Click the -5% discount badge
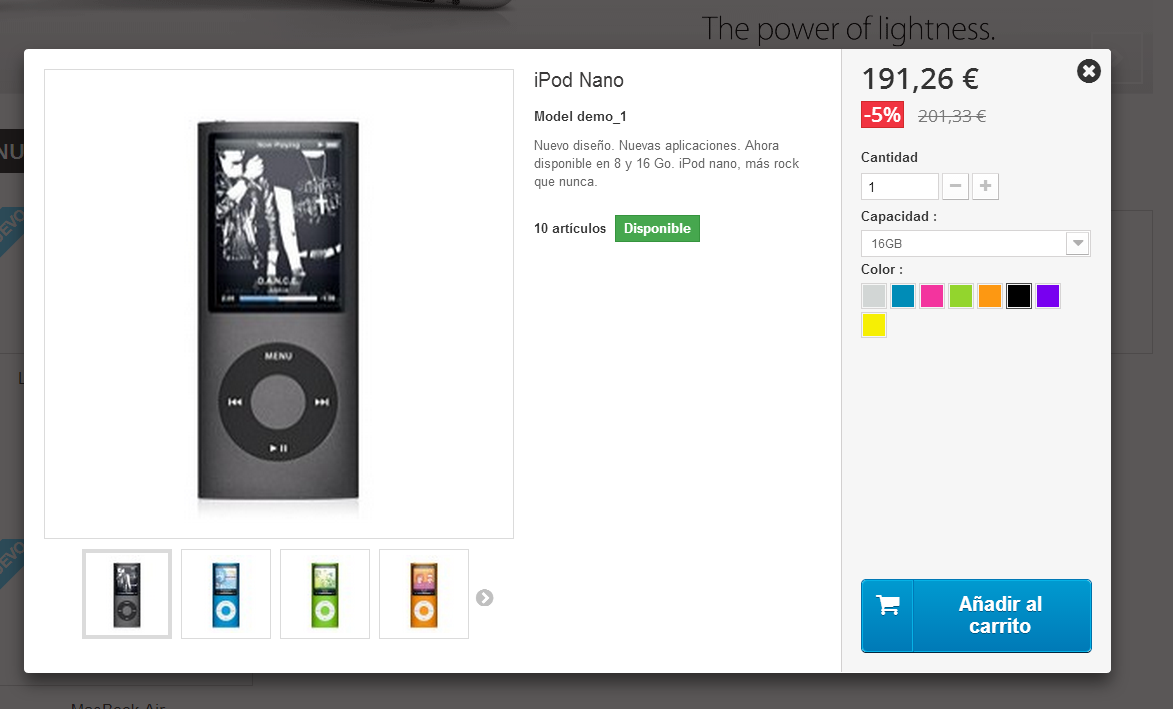The height and width of the screenshot is (709, 1173). [x=883, y=115]
